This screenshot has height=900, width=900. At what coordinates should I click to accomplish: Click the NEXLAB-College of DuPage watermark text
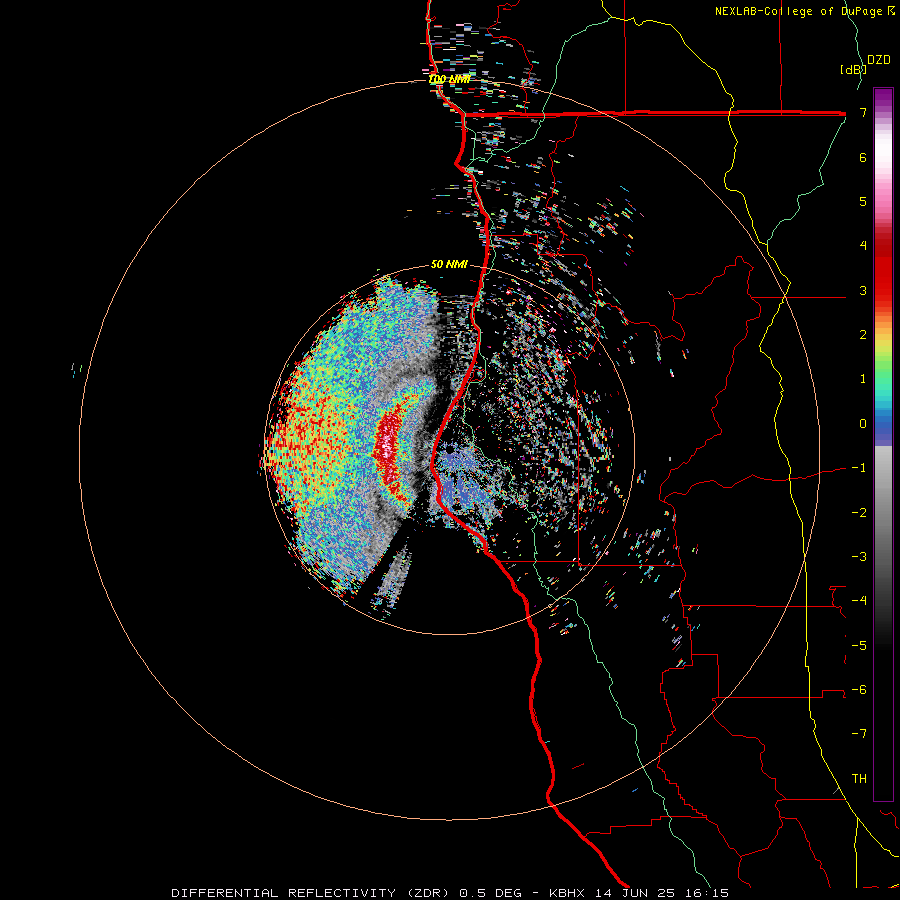pos(804,11)
